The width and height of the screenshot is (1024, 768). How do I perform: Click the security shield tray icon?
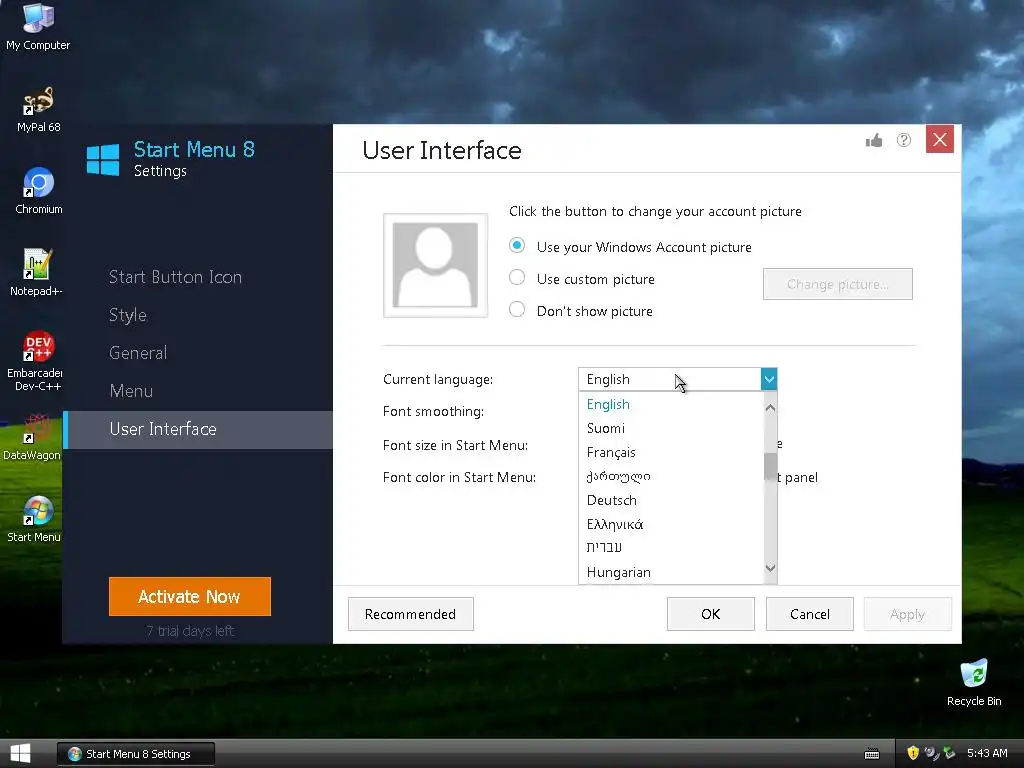click(913, 753)
